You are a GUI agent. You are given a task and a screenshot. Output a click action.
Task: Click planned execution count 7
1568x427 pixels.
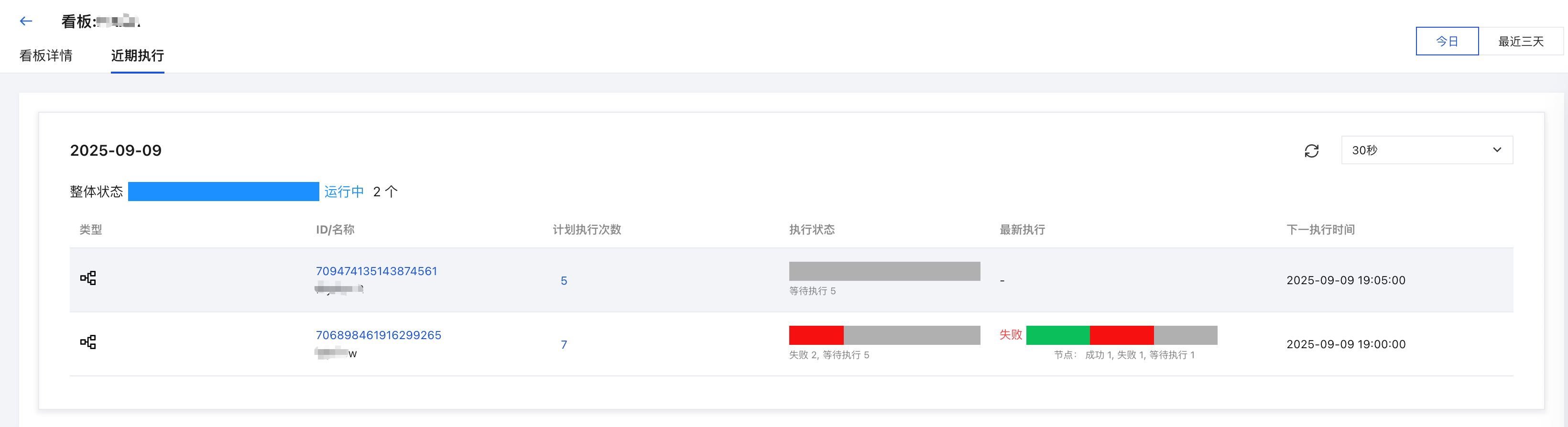click(x=564, y=344)
